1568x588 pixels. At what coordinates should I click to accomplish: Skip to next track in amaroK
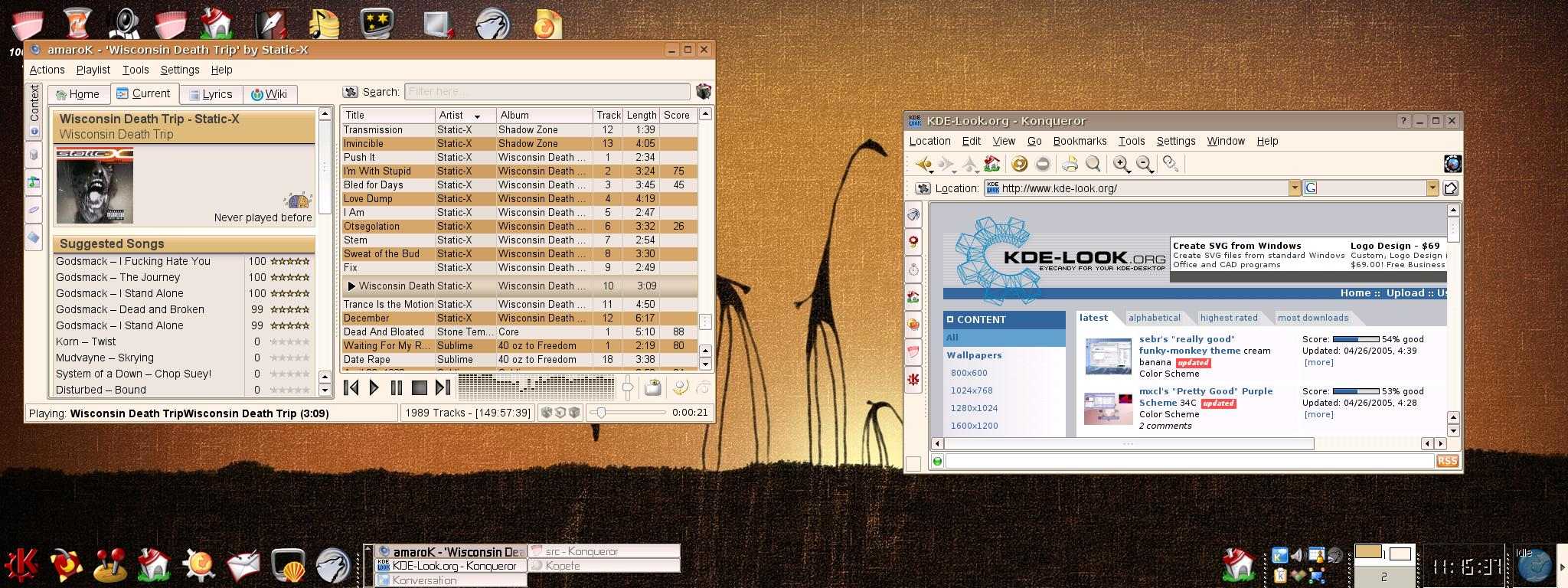443,387
